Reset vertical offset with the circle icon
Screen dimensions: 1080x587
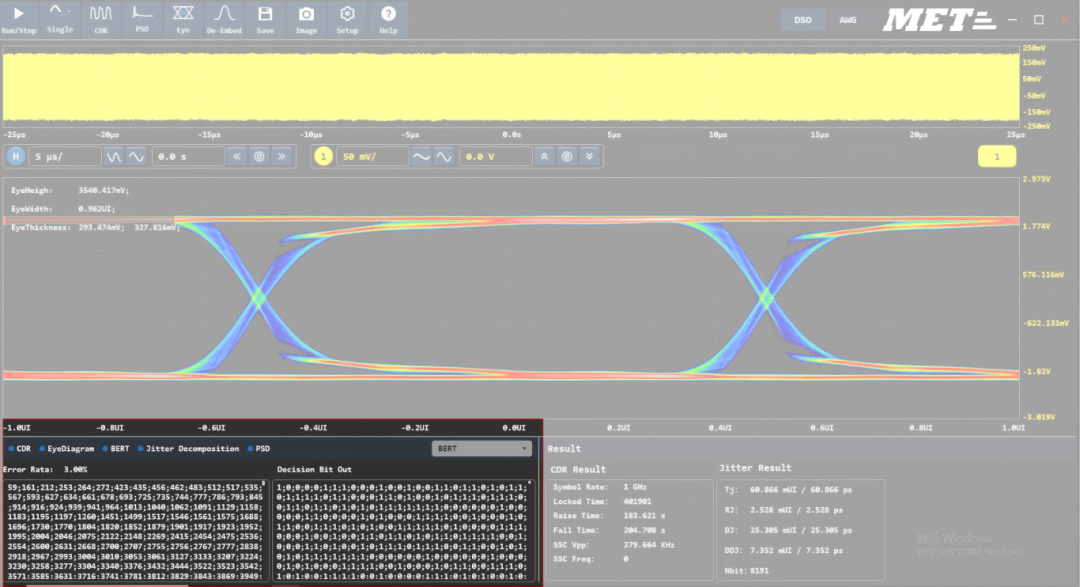567,156
